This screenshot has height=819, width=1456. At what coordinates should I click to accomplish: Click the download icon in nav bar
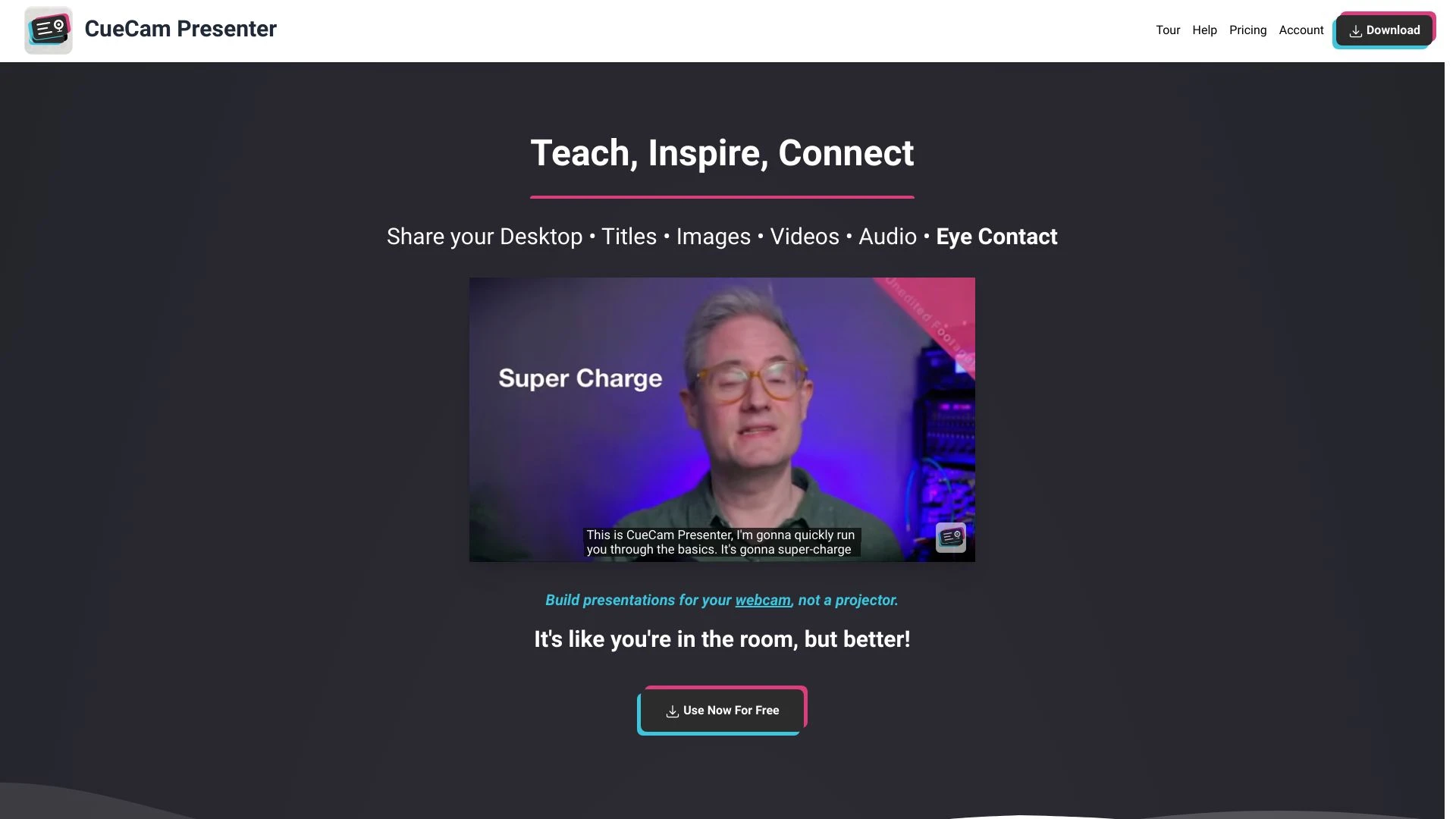[x=1355, y=31]
